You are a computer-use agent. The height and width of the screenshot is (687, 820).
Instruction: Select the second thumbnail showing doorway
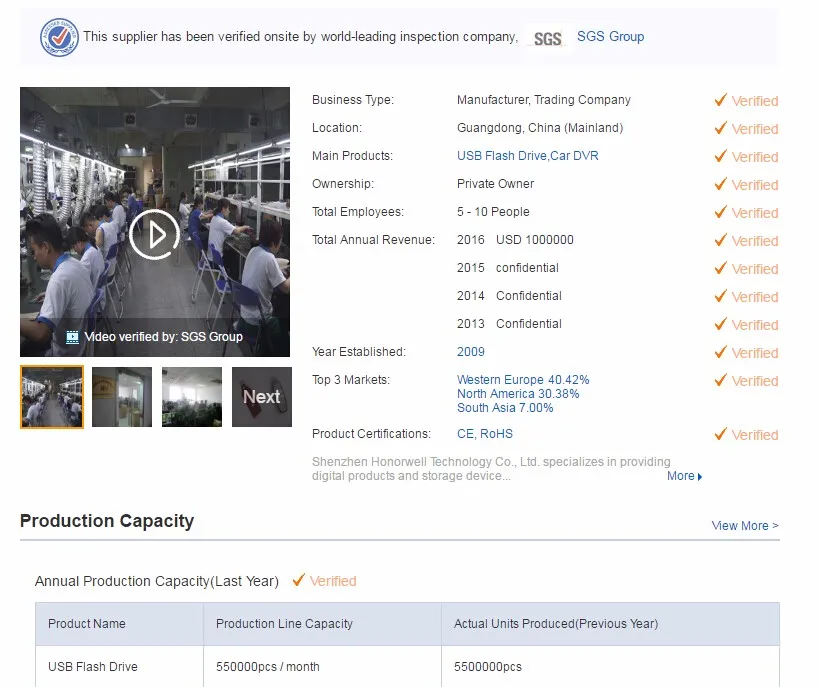122,397
